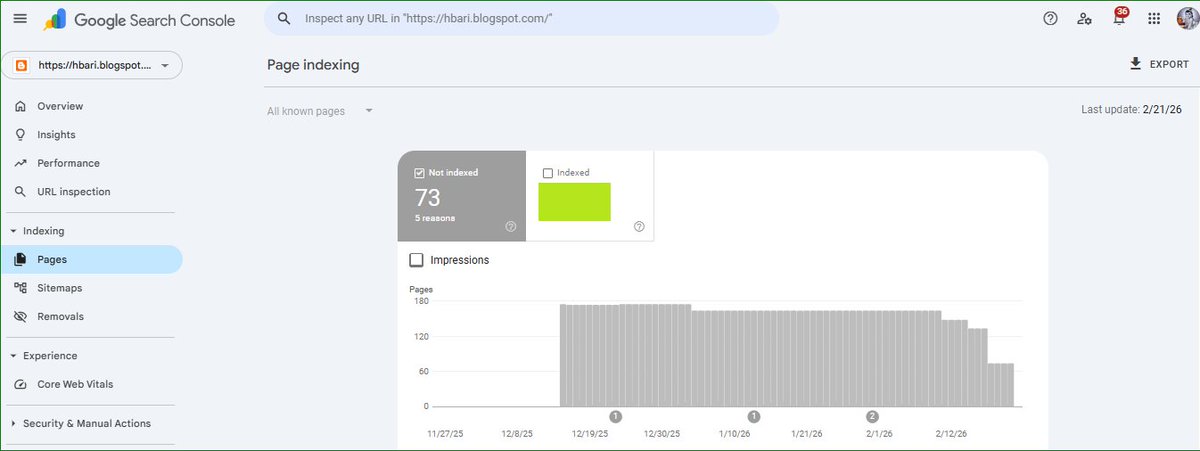Click the green box on Indexed card
This screenshot has width=1200, height=451.
tap(574, 202)
